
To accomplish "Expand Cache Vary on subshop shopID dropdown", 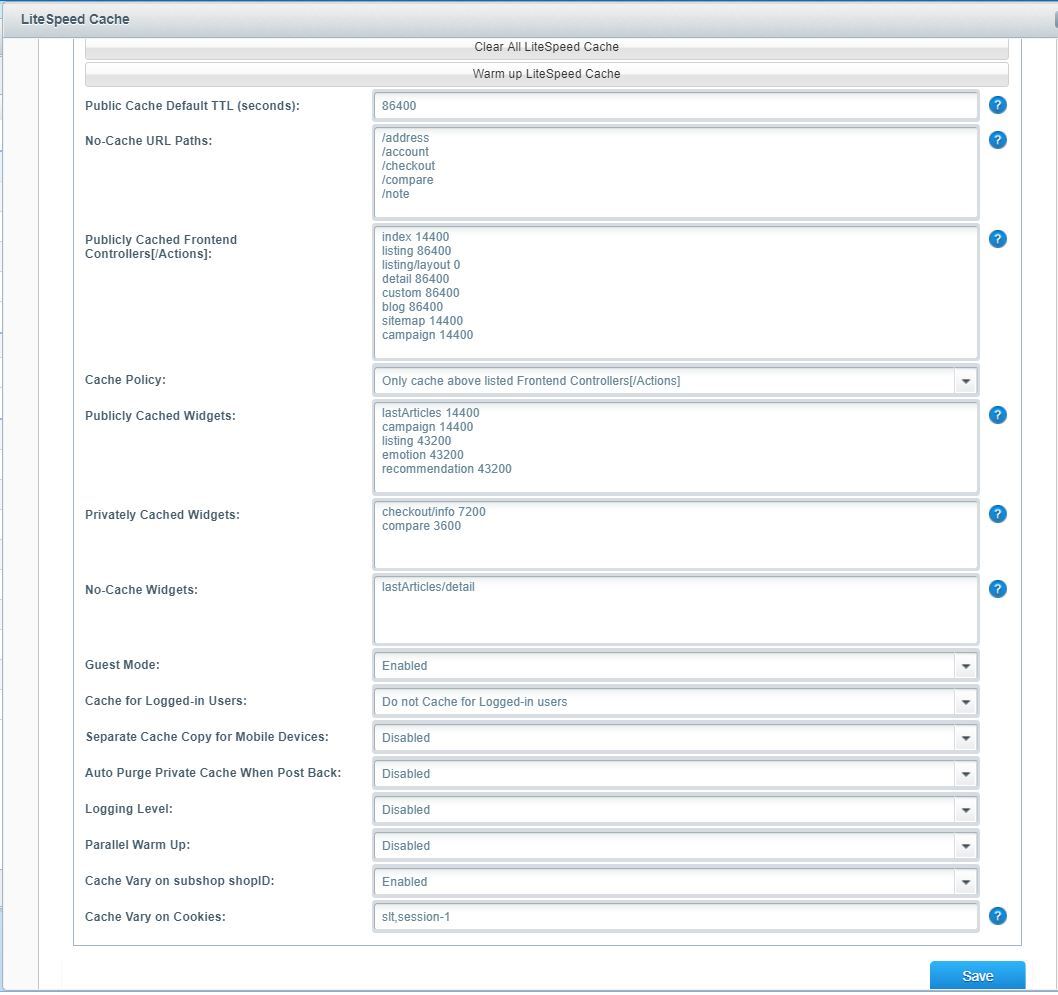I will click(966, 882).
